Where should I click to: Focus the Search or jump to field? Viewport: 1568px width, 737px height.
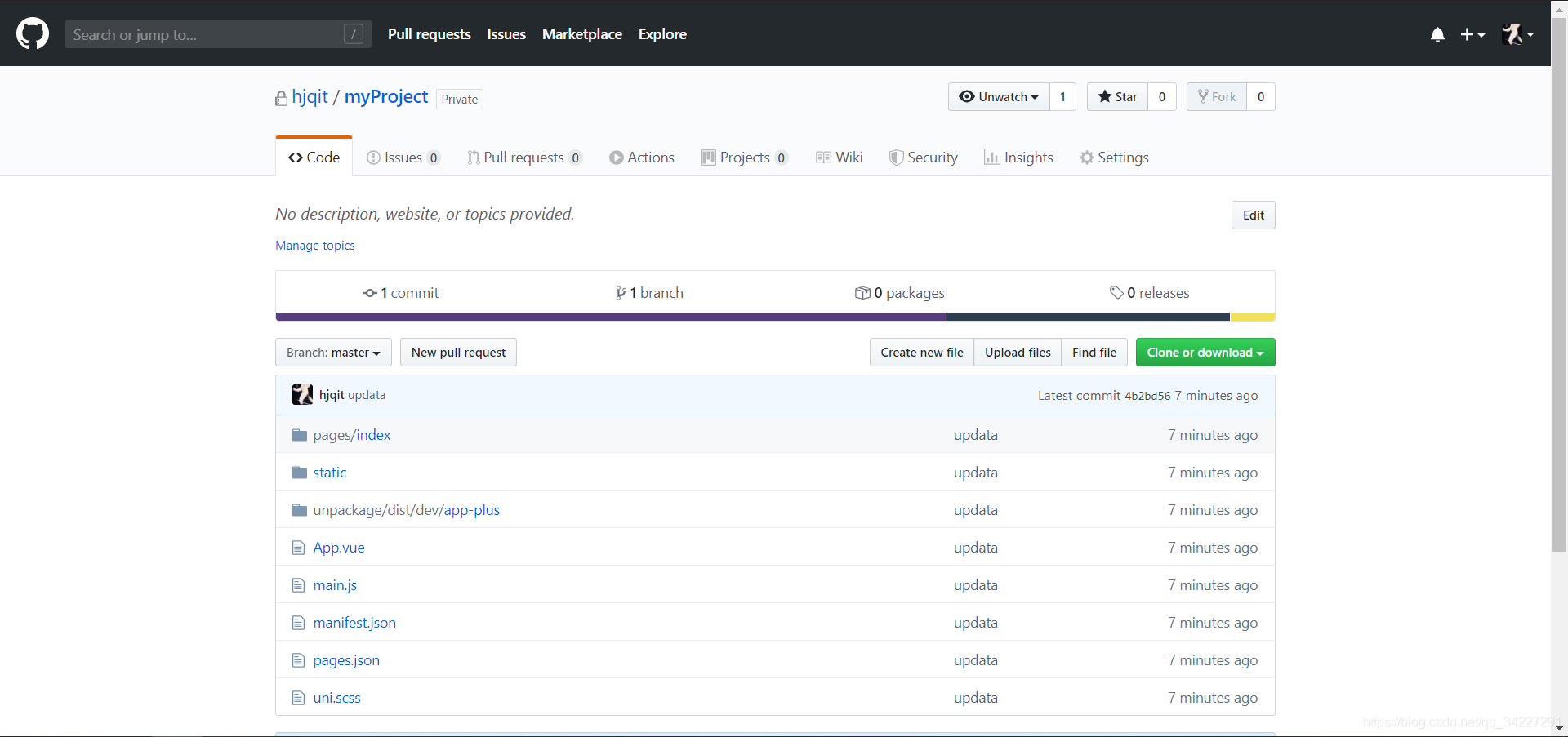[x=218, y=34]
